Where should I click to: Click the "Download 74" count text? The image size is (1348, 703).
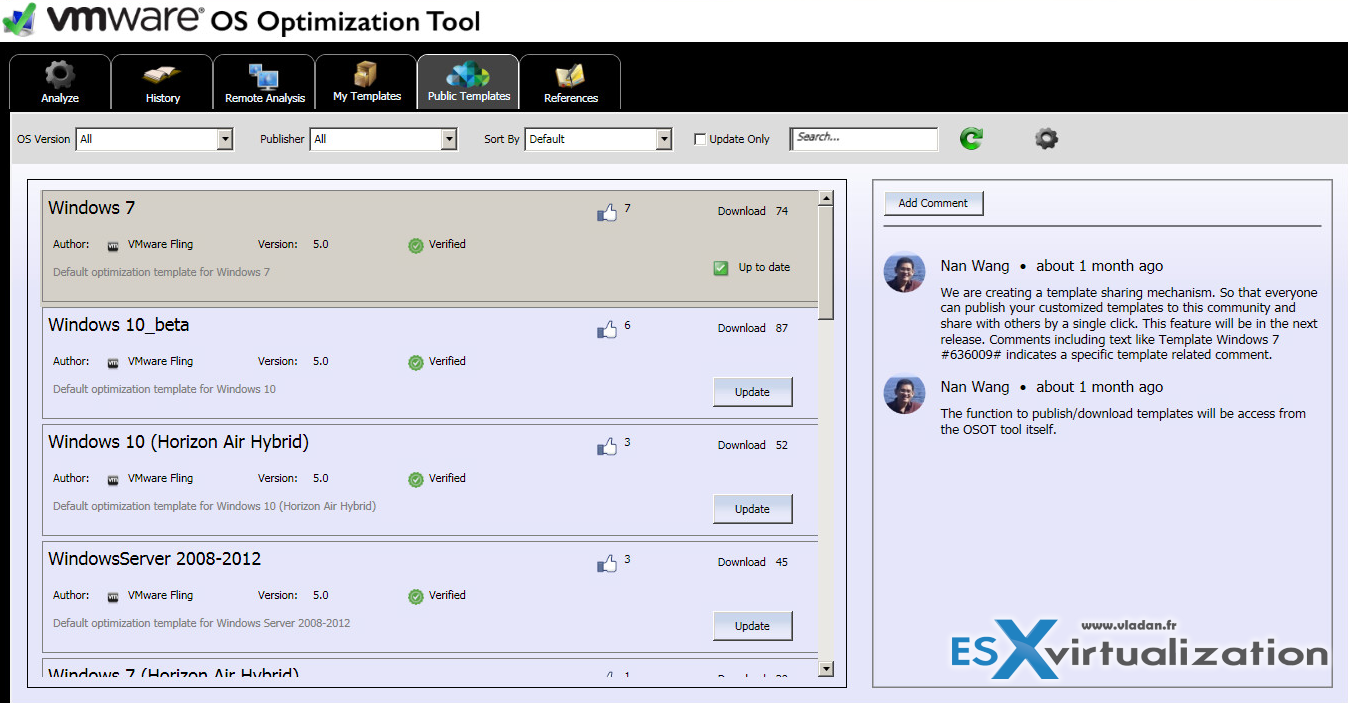pos(753,212)
